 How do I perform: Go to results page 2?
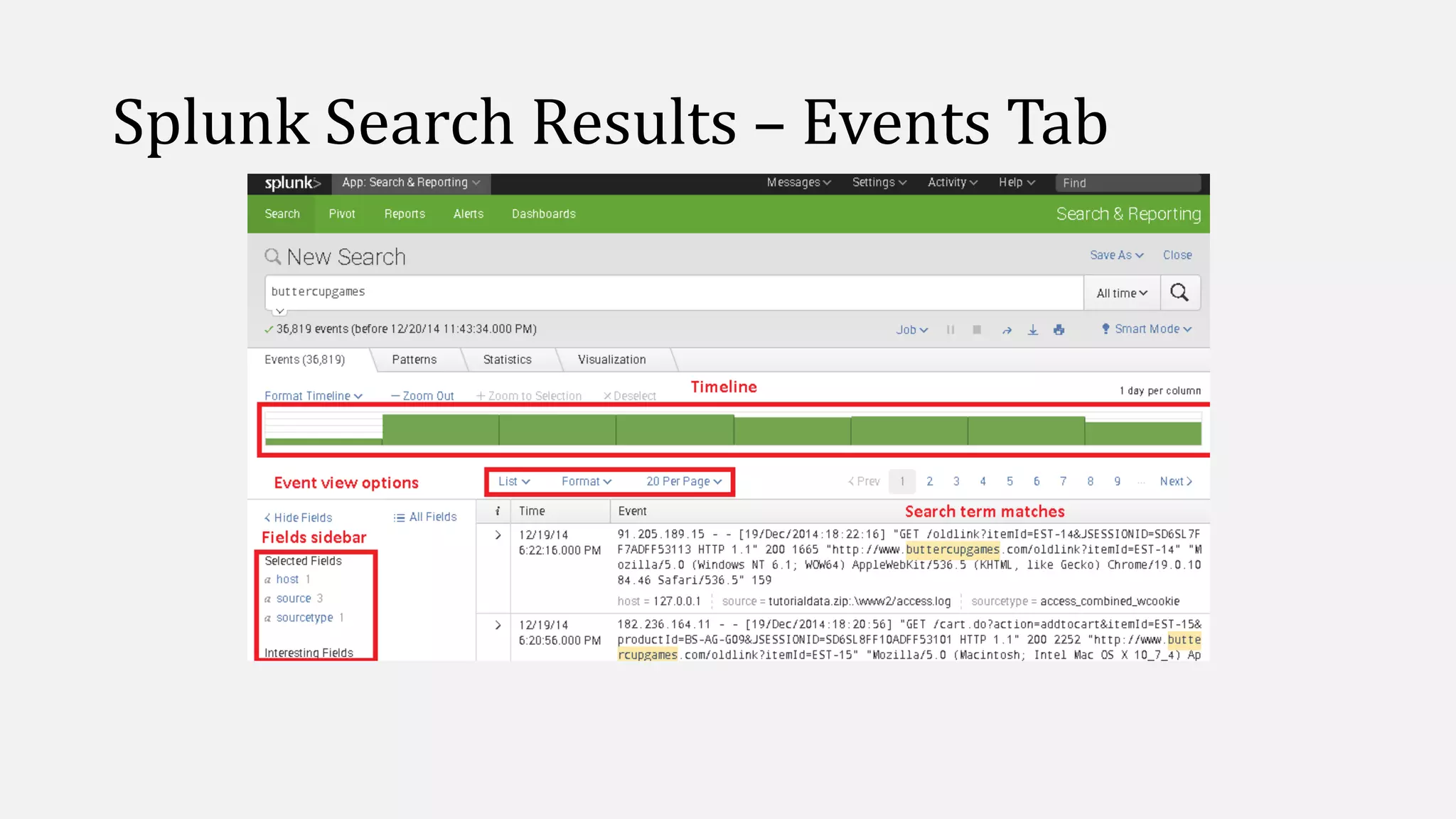[x=930, y=481]
